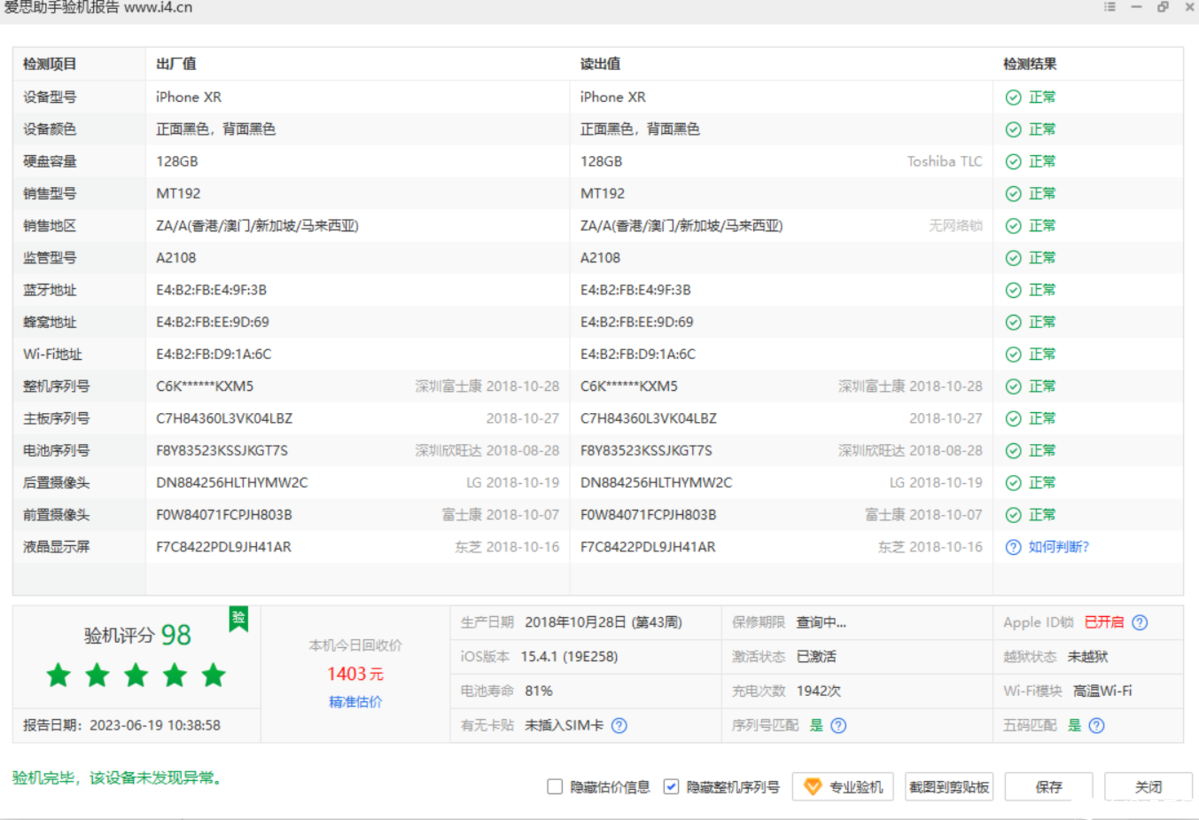Select the 1942次 charge count value
This screenshot has width=1199, height=820.
click(x=818, y=691)
